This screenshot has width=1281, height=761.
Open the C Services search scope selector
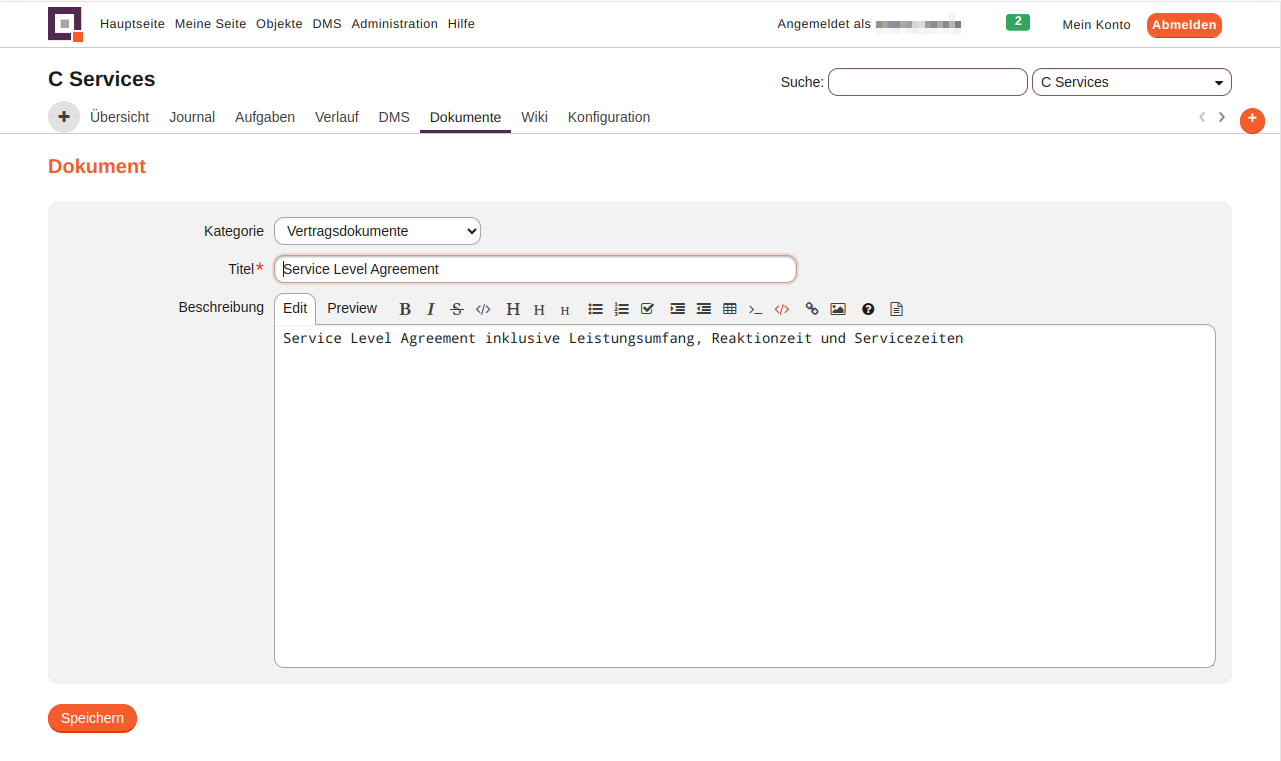coord(1131,82)
